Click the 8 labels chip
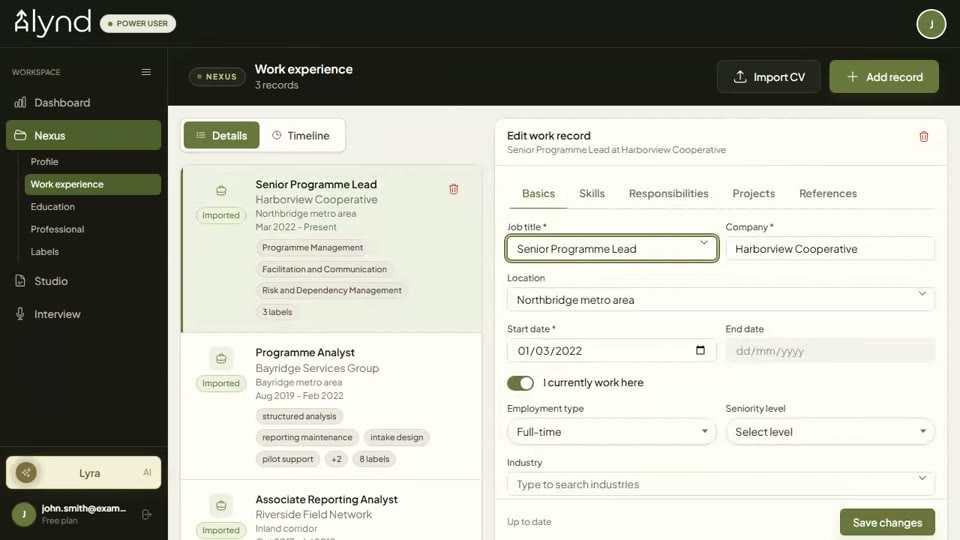Viewport: 960px width, 540px height. click(374, 459)
